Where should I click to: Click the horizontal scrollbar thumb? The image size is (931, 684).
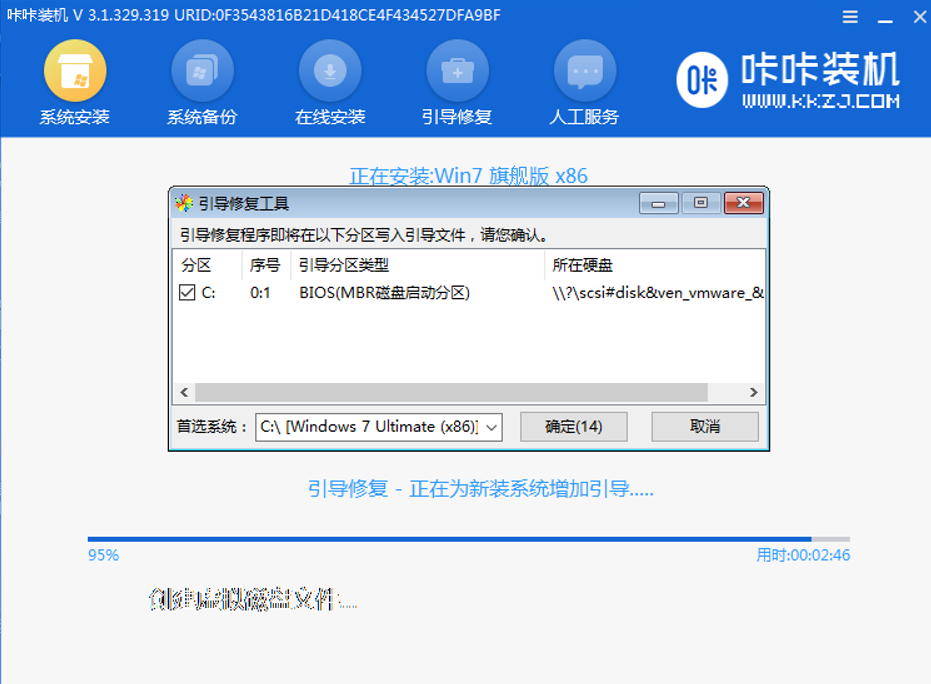tap(451, 392)
